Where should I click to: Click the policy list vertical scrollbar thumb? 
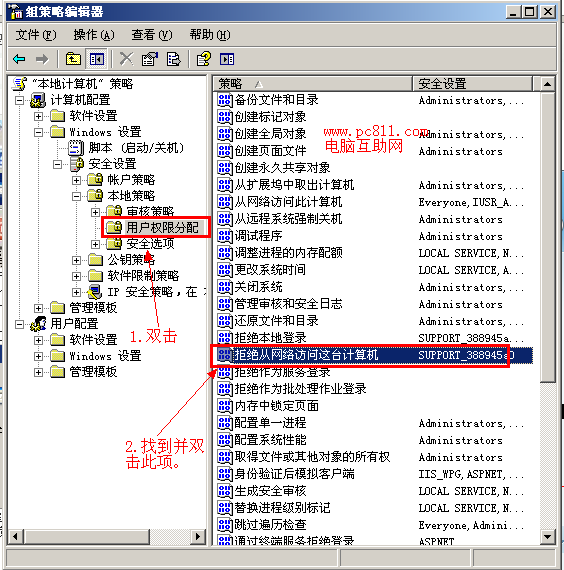547,237
